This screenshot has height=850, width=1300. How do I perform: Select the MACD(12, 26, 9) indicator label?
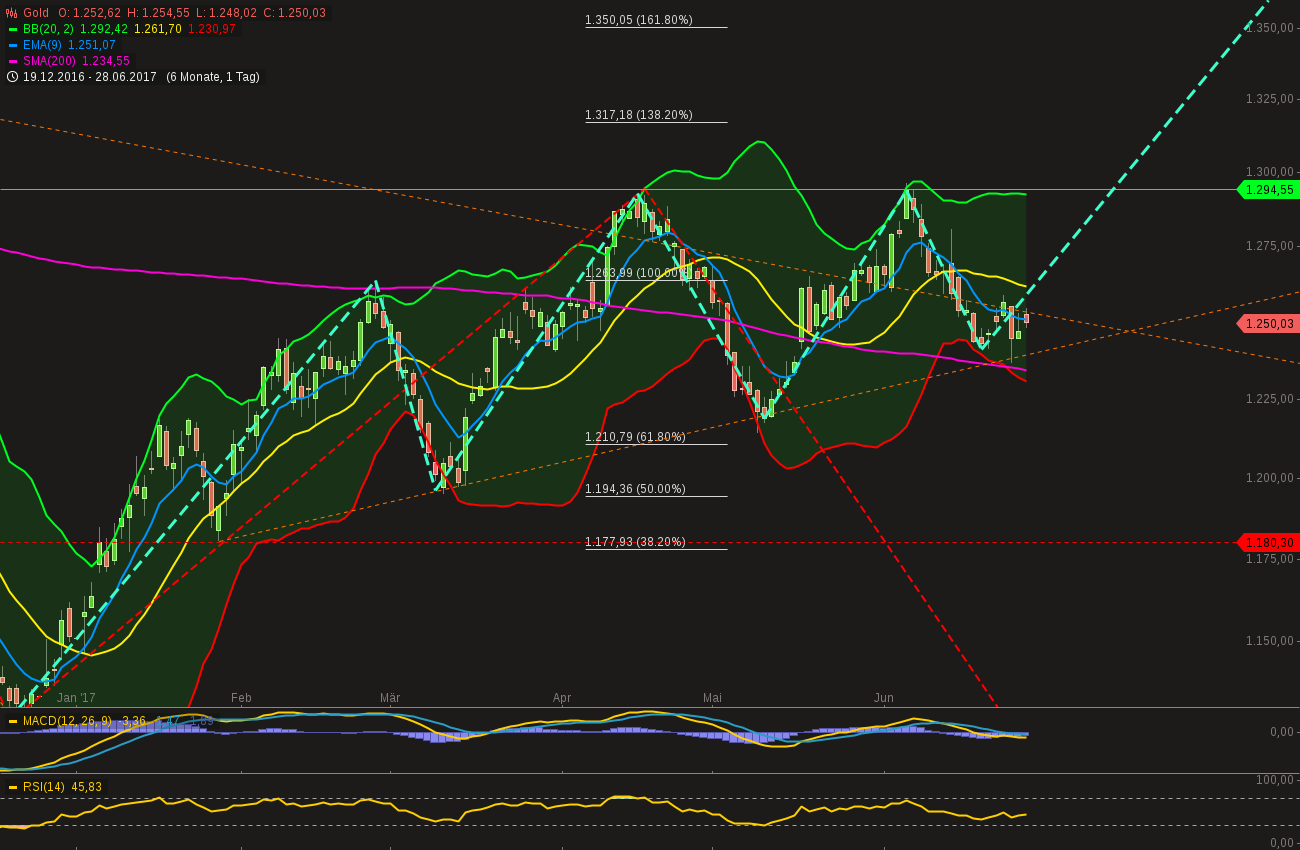coord(69,721)
